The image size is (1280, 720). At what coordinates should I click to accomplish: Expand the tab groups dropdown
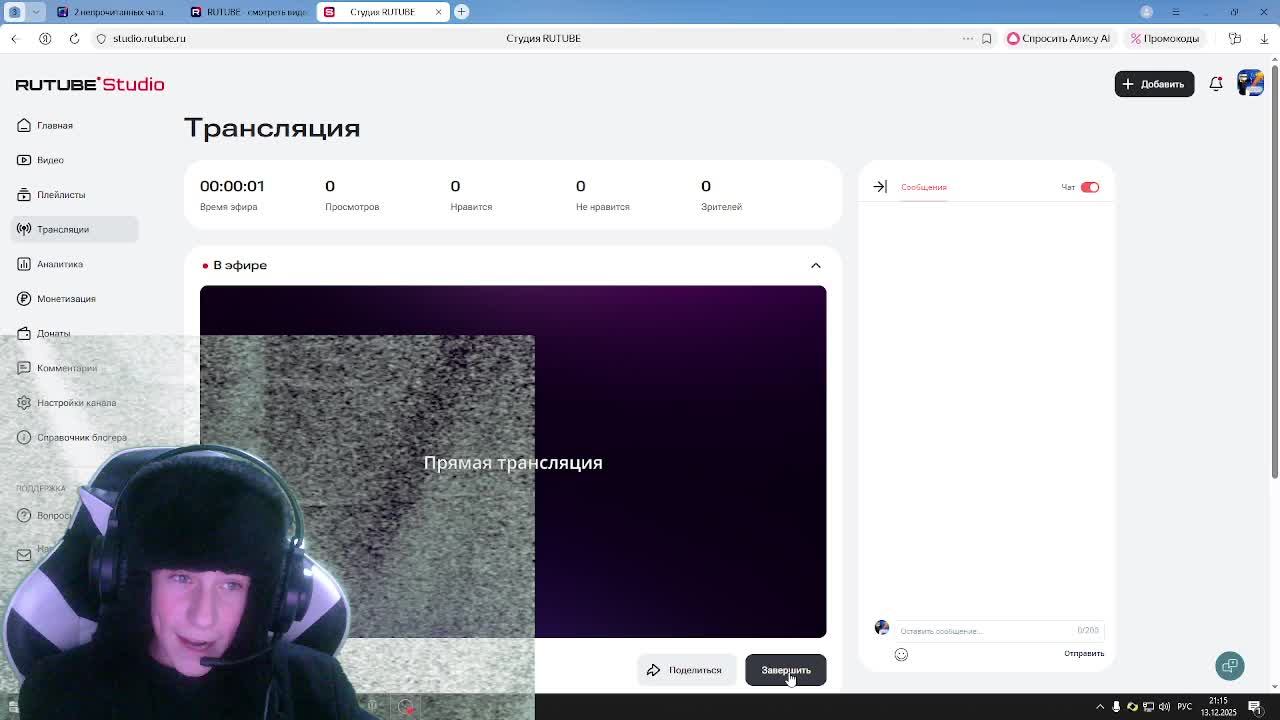(37, 12)
